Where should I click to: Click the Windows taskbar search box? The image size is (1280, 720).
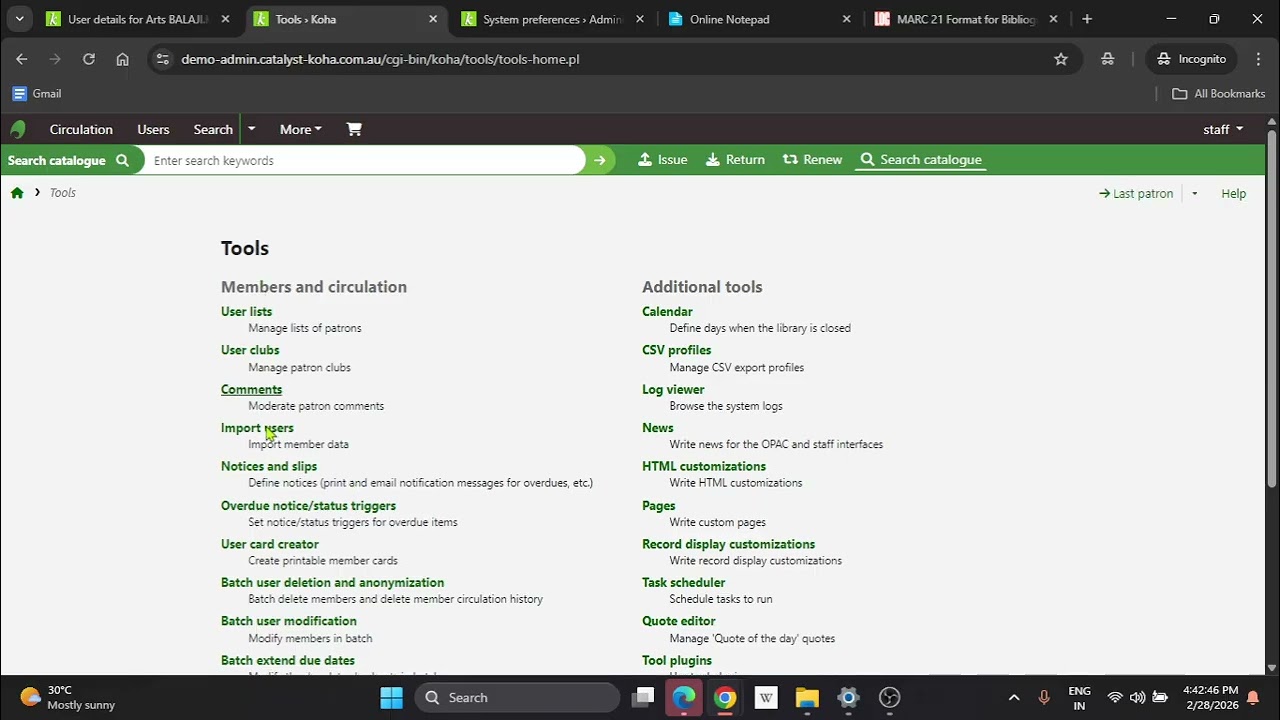tap(517, 697)
